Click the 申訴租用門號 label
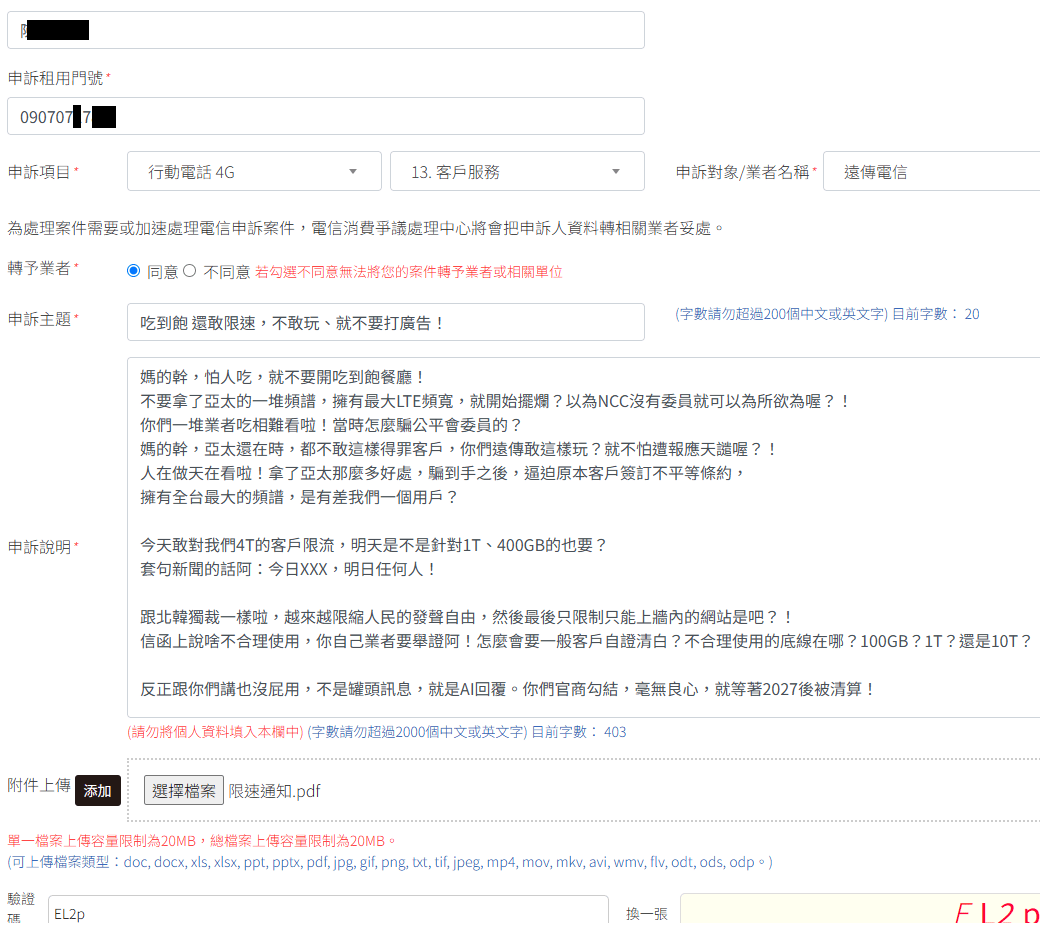The width and height of the screenshot is (1040, 928). point(55,78)
